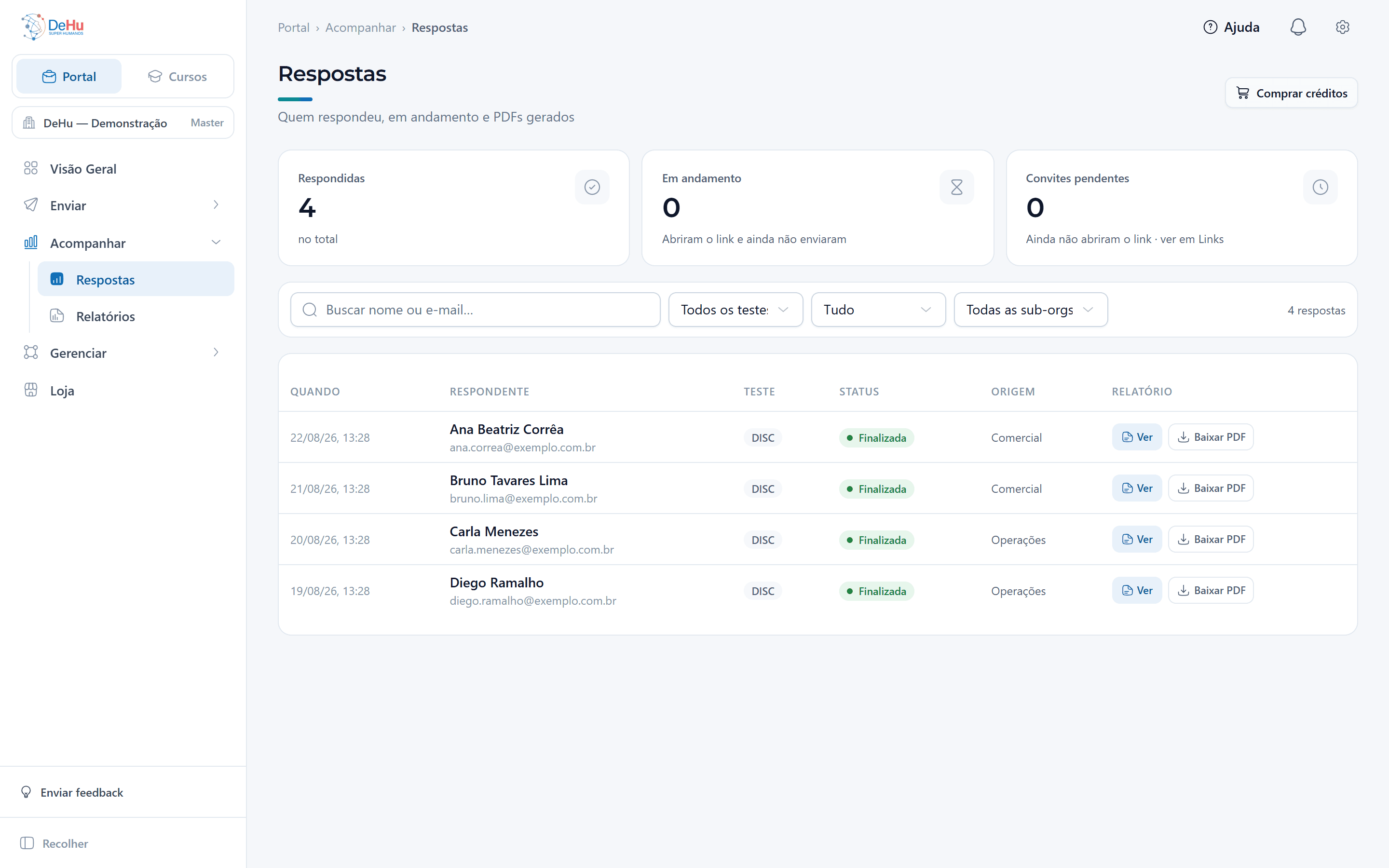This screenshot has width=1389, height=868.
Task: Expand the Gerenciar menu chevron
Action: pyautogui.click(x=216, y=353)
